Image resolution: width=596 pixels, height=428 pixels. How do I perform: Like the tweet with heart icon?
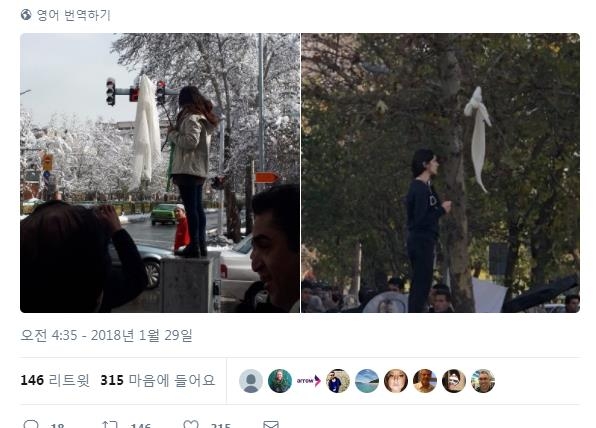(191, 424)
